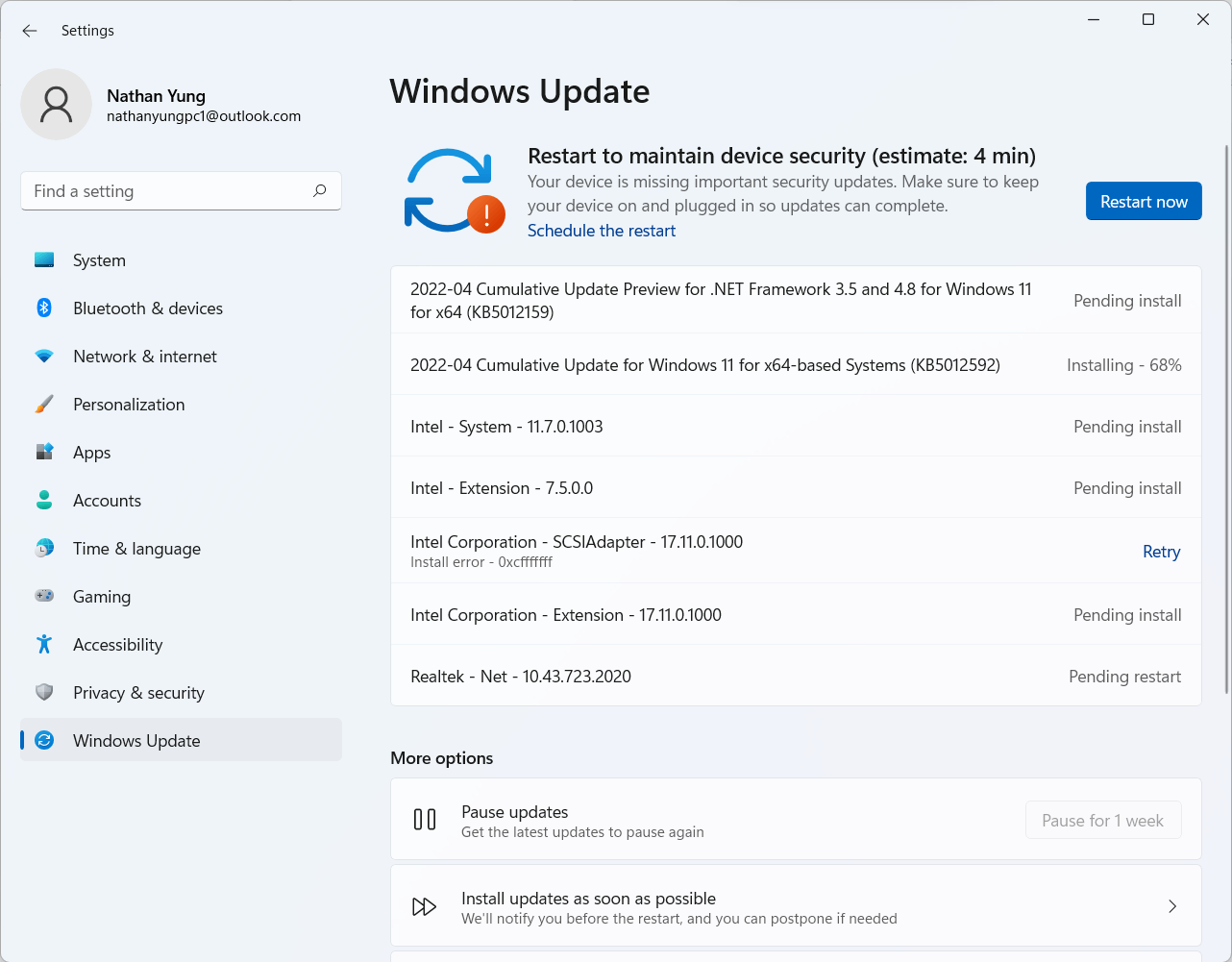
Task: Click the Windows Update page heading
Action: point(520,91)
